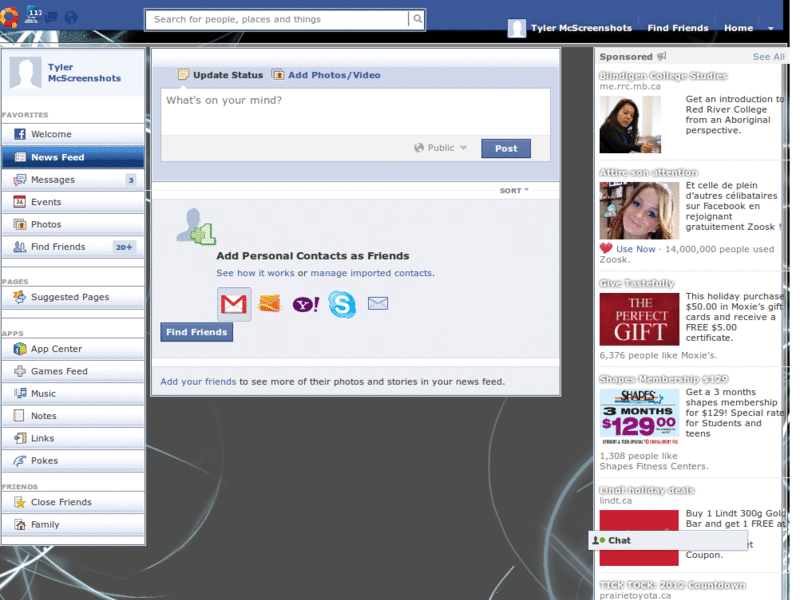
Task: Open the Events page
Action: 43,201
